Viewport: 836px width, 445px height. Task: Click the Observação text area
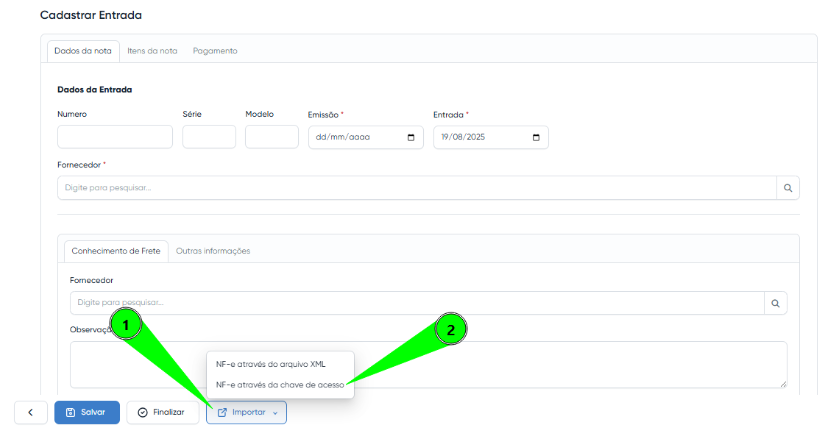tap(428, 365)
